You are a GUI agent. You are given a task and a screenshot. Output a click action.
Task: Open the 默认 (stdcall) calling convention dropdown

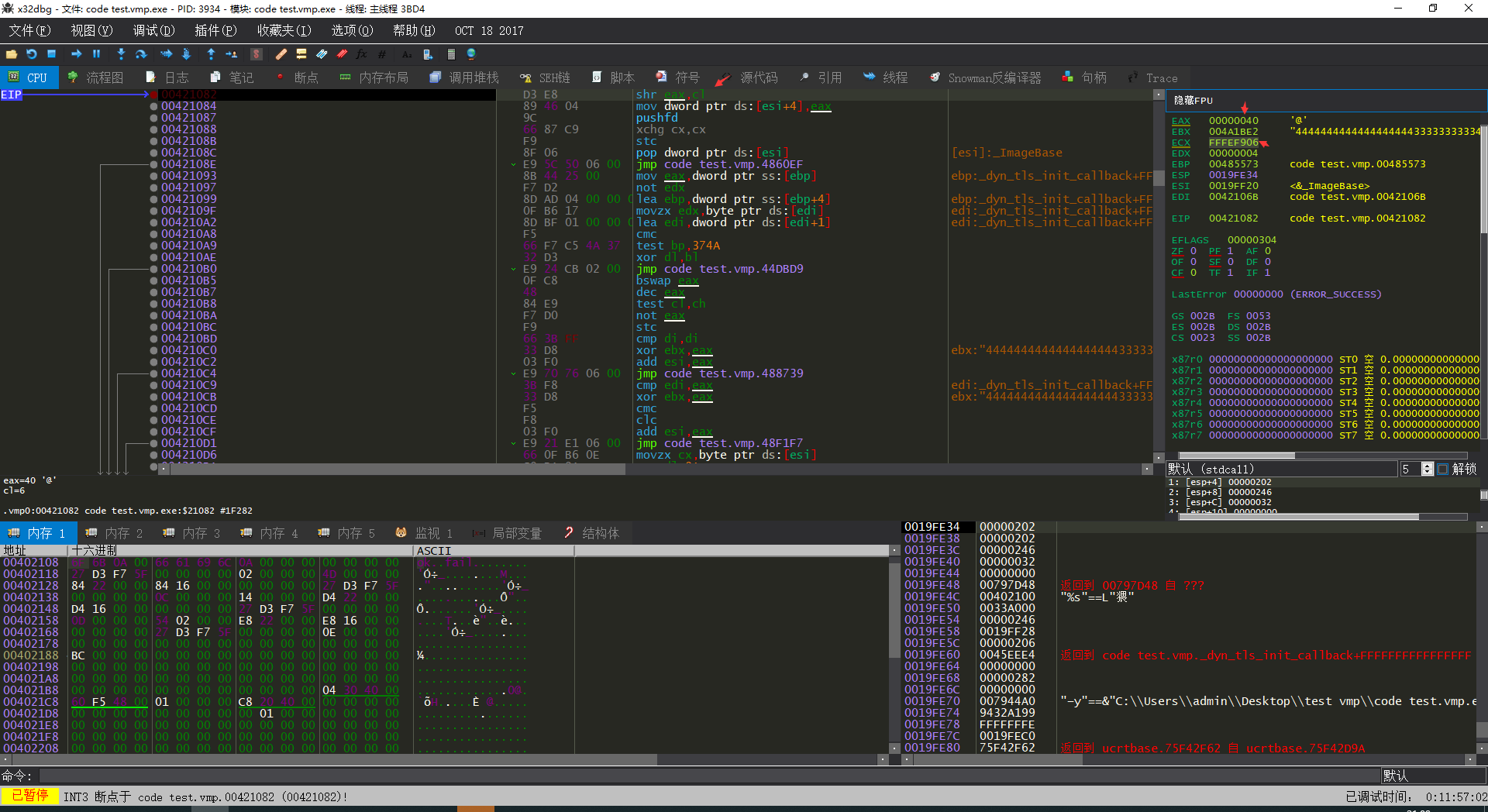(1280, 469)
